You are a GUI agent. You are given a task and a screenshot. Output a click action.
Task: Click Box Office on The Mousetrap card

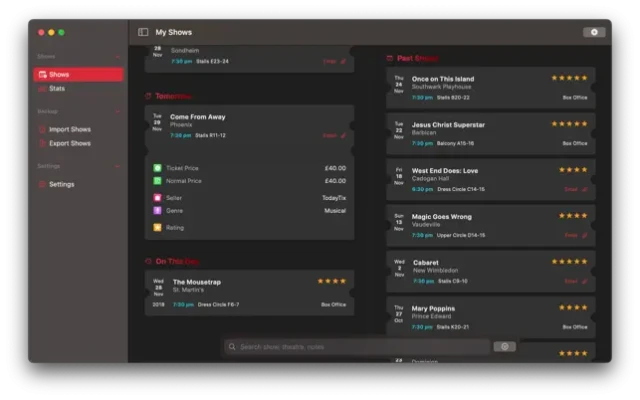point(333,304)
